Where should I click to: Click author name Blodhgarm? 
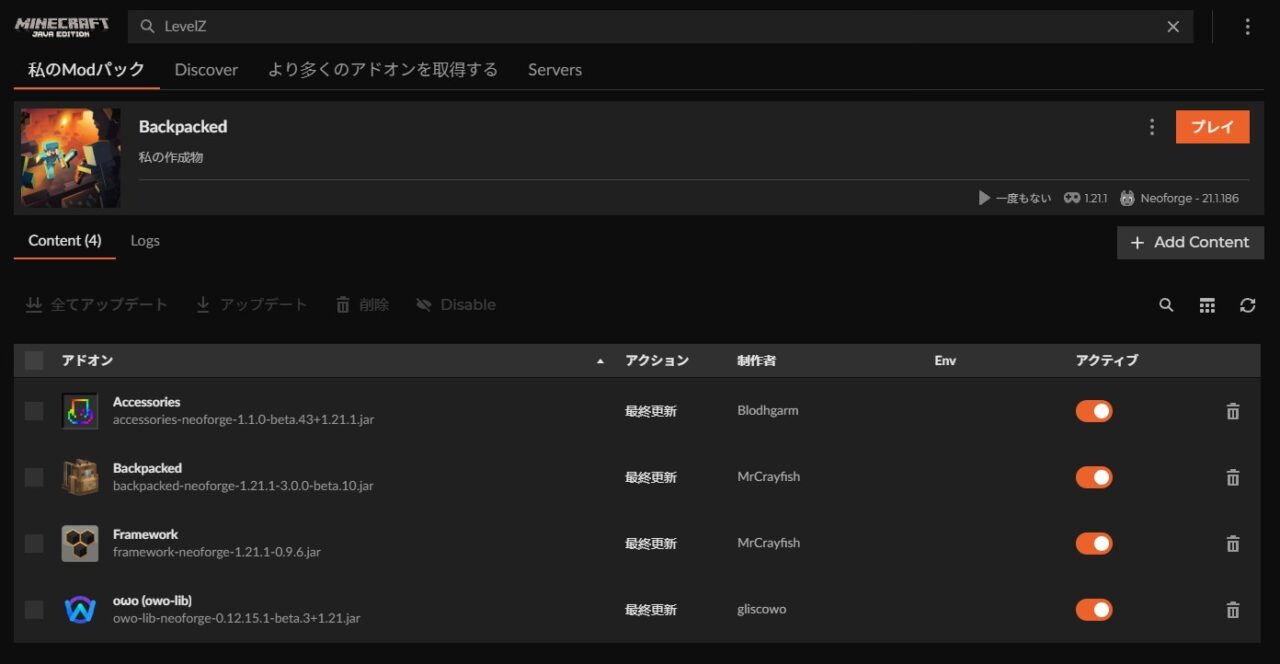tap(768, 411)
